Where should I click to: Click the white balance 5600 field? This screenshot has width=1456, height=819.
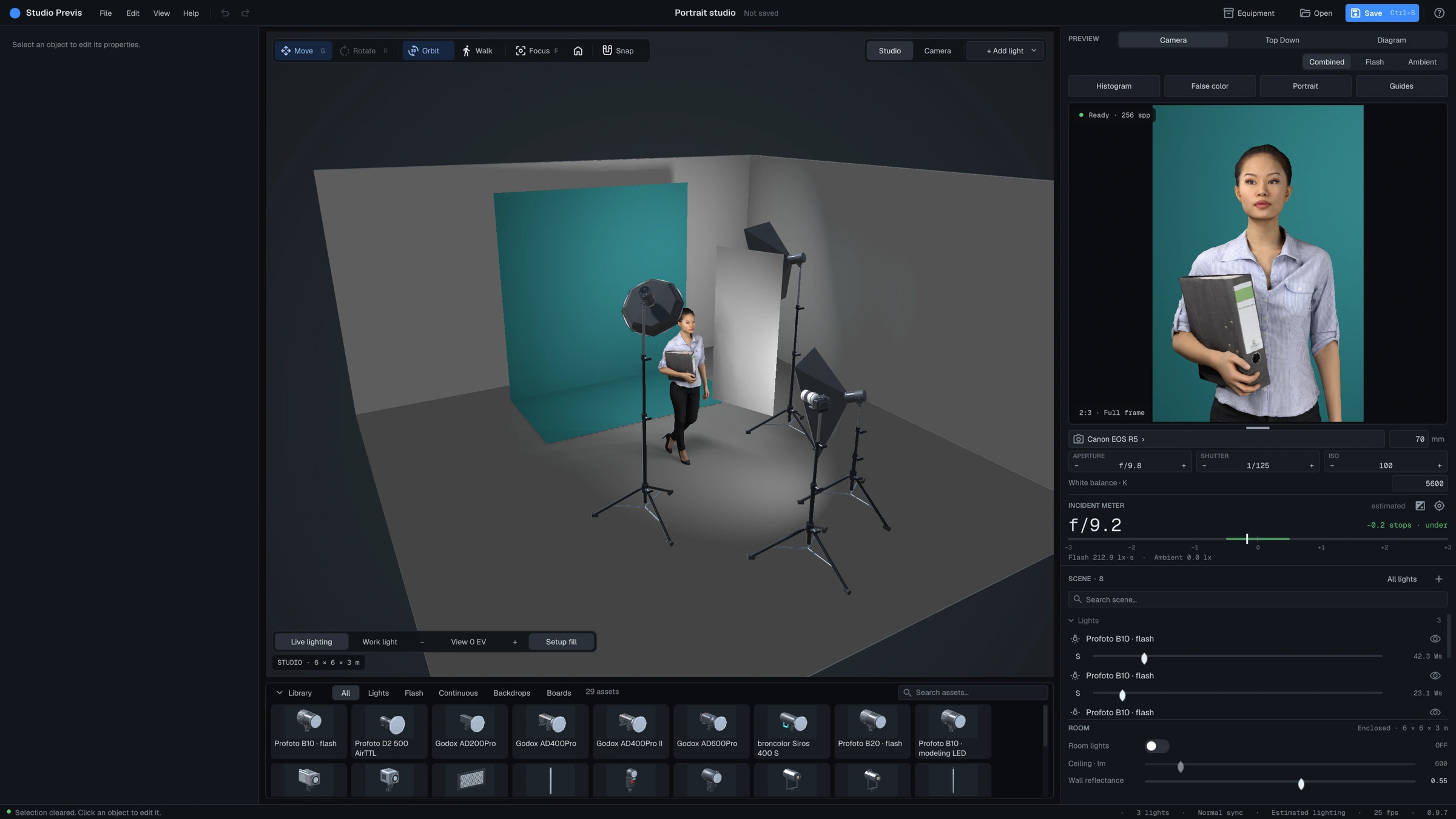click(1419, 484)
